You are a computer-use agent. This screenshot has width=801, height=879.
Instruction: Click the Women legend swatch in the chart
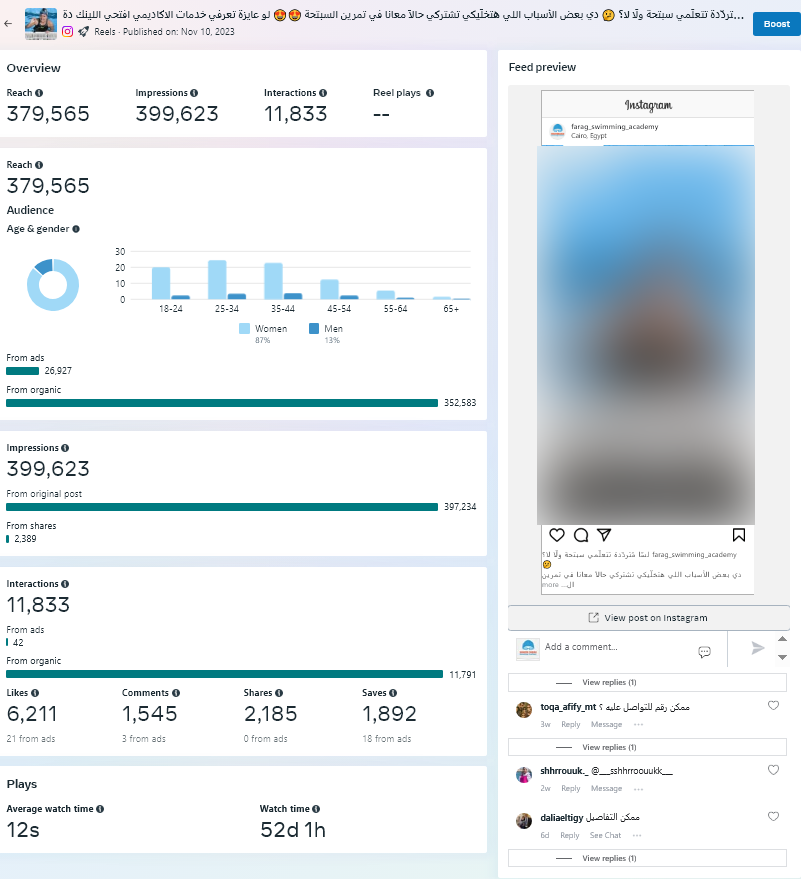point(245,328)
